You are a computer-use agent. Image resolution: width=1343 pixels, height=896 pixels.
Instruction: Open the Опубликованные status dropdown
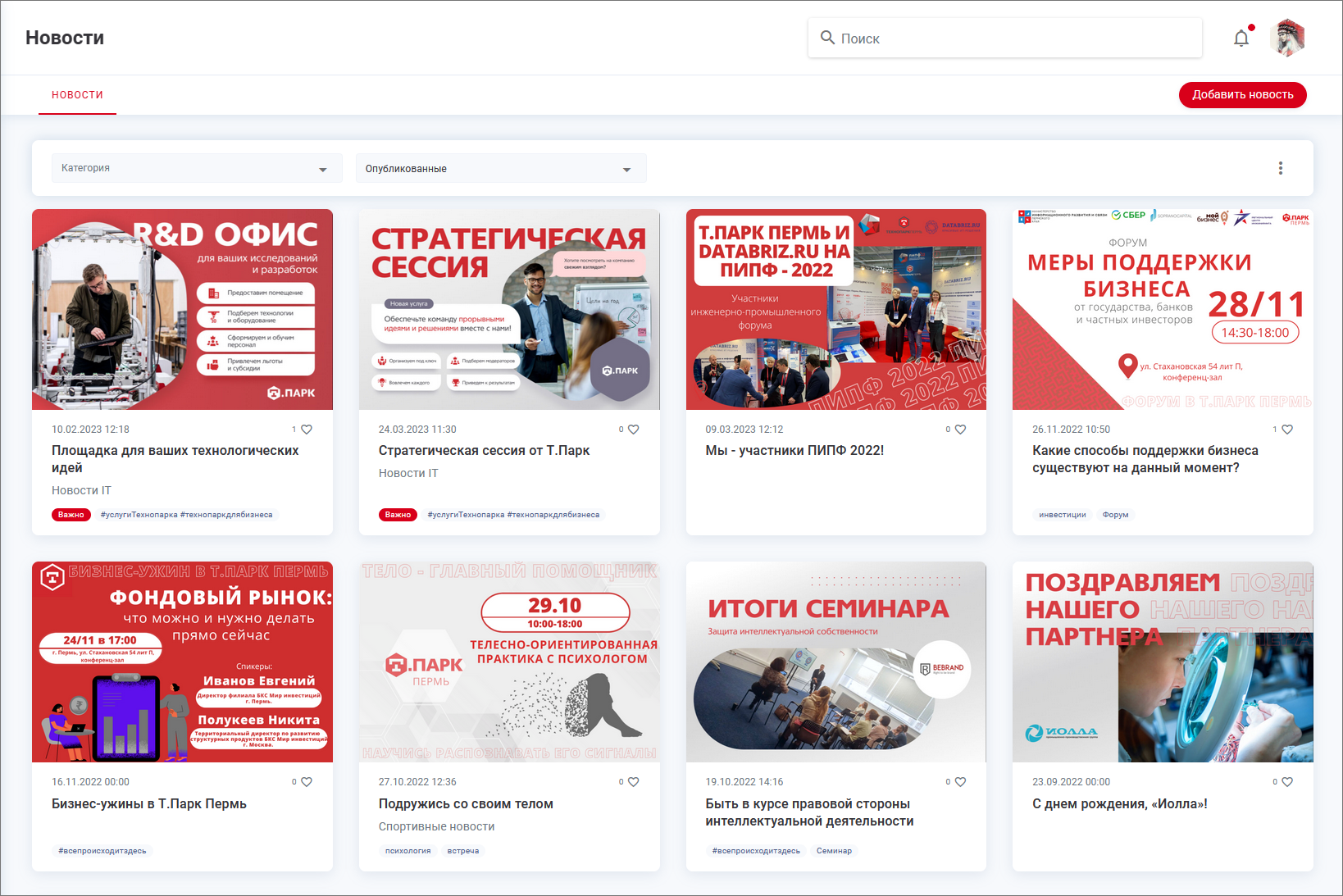click(500, 169)
